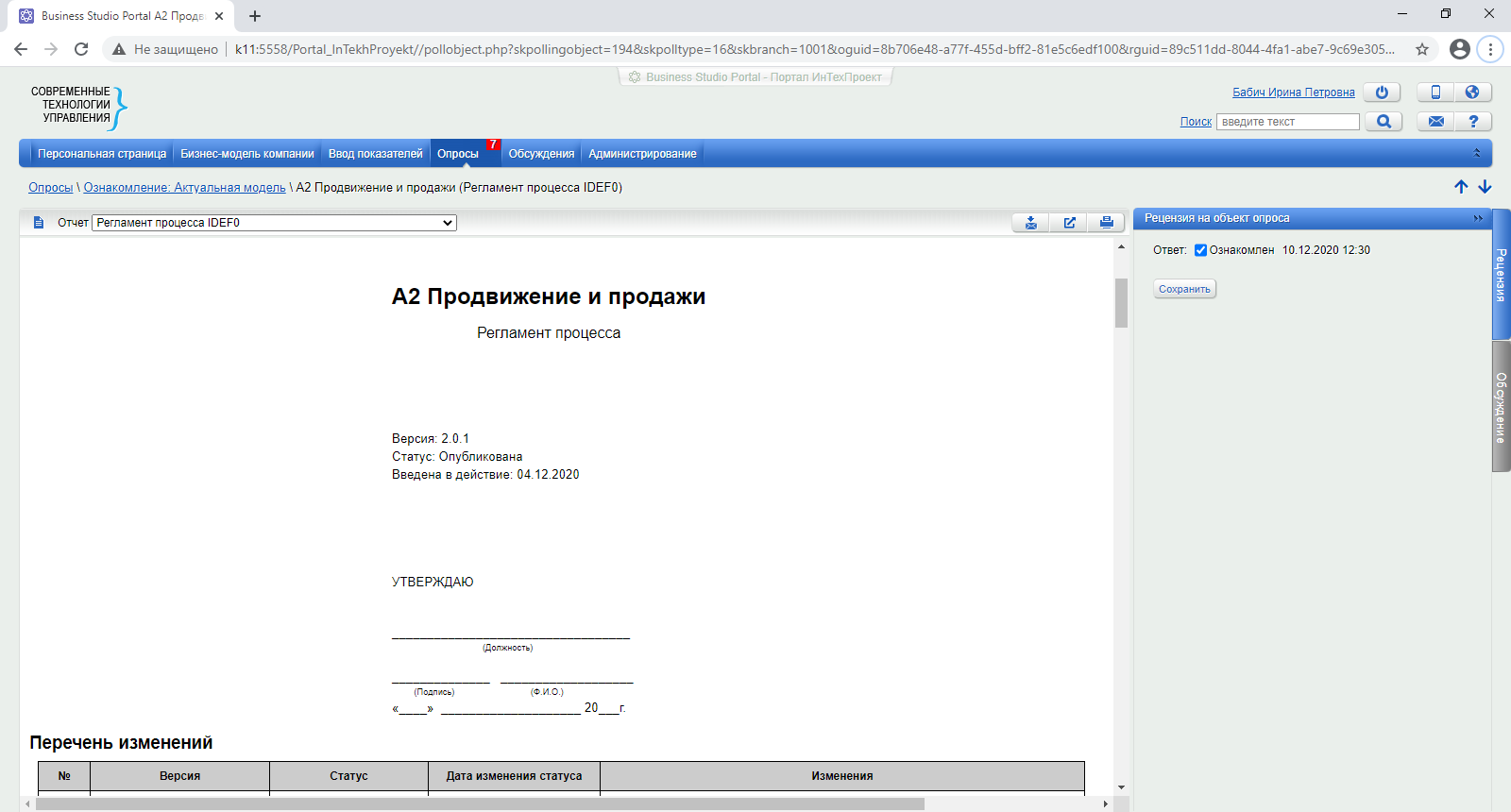Click the globe language icon

point(1472,93)
